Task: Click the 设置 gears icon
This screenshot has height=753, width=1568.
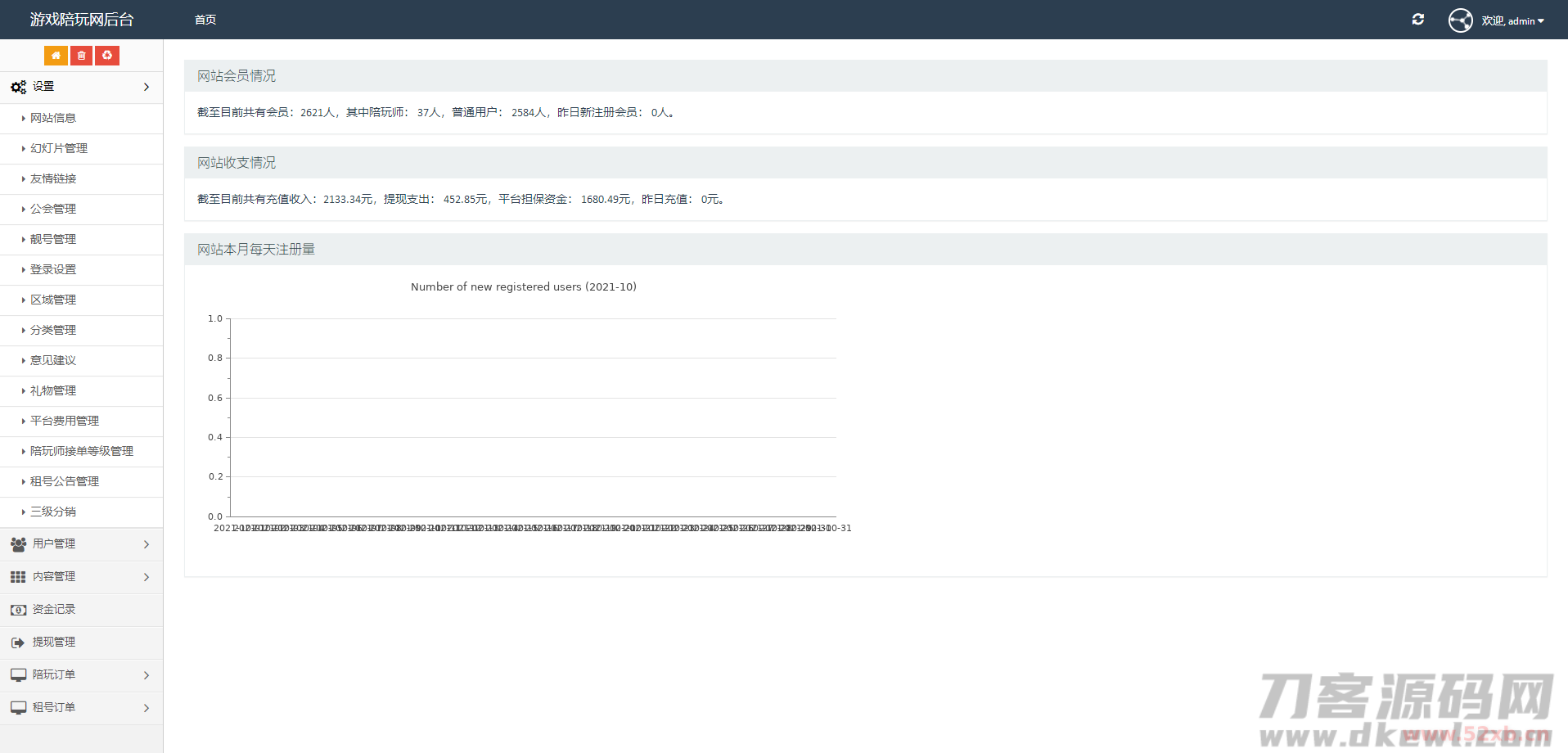Action: pos(18,87)
